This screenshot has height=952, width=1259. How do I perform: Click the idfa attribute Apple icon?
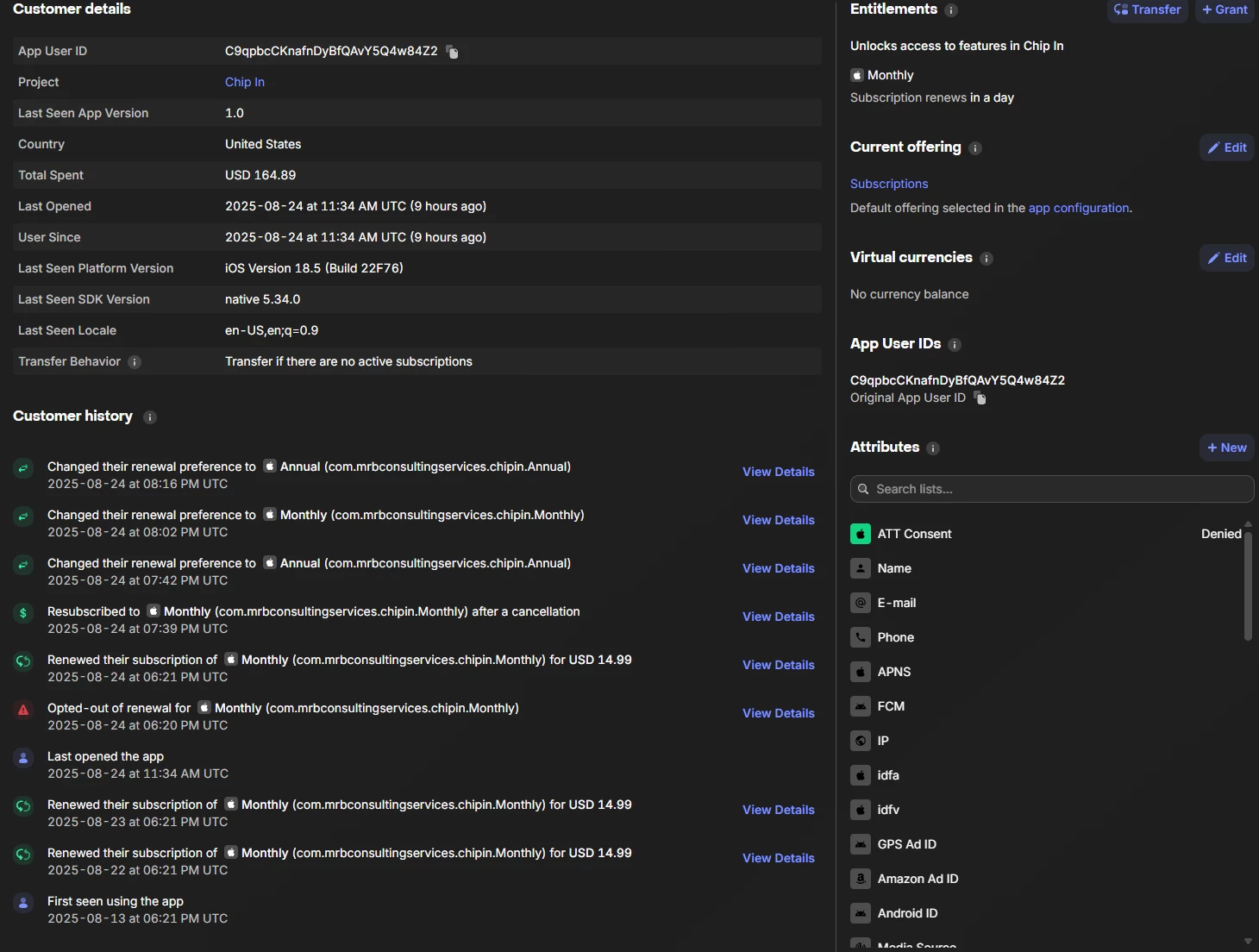pyautogui.click(x=861, y=775)
